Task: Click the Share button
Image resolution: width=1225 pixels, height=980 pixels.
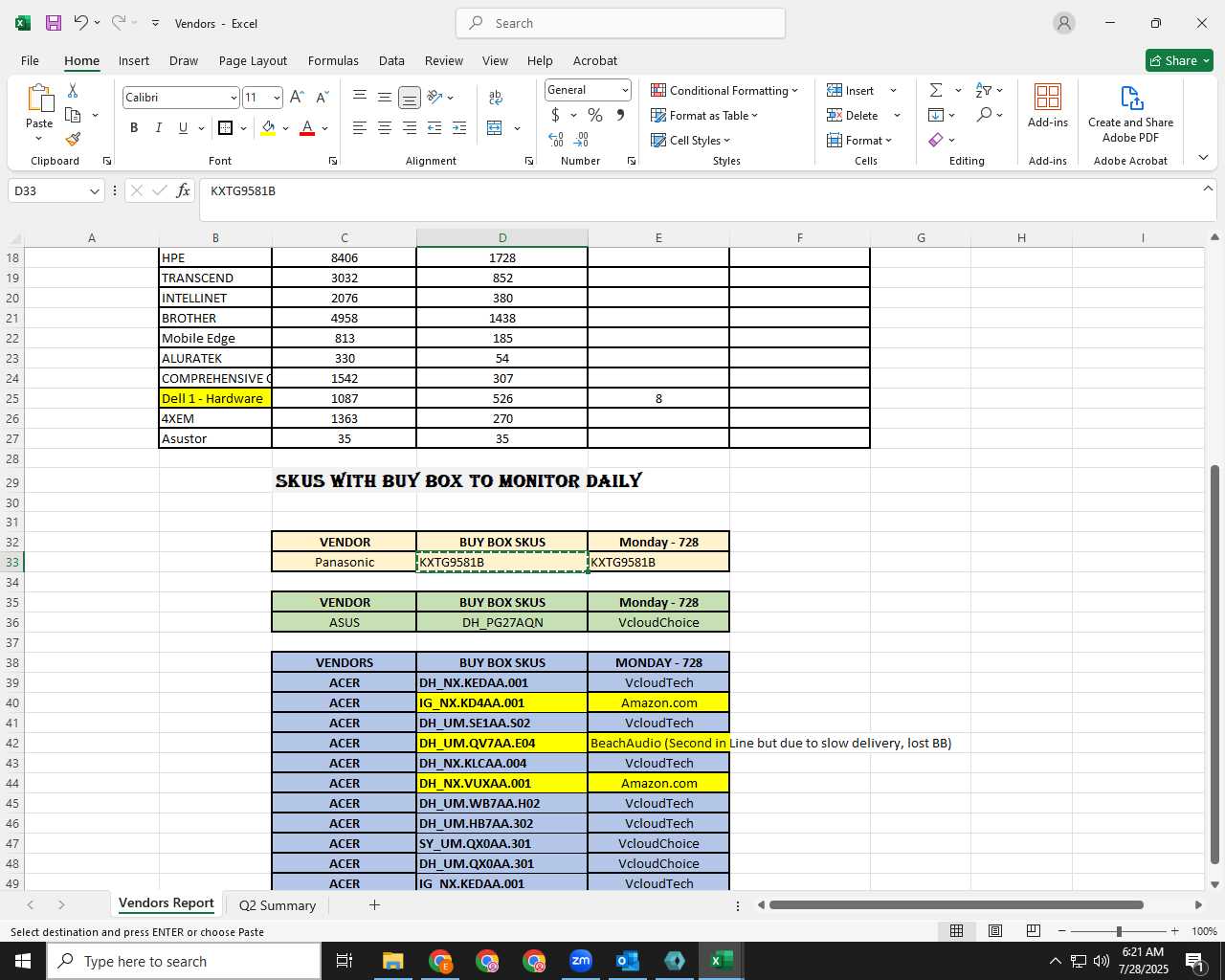Action: tap(1179, 60)
